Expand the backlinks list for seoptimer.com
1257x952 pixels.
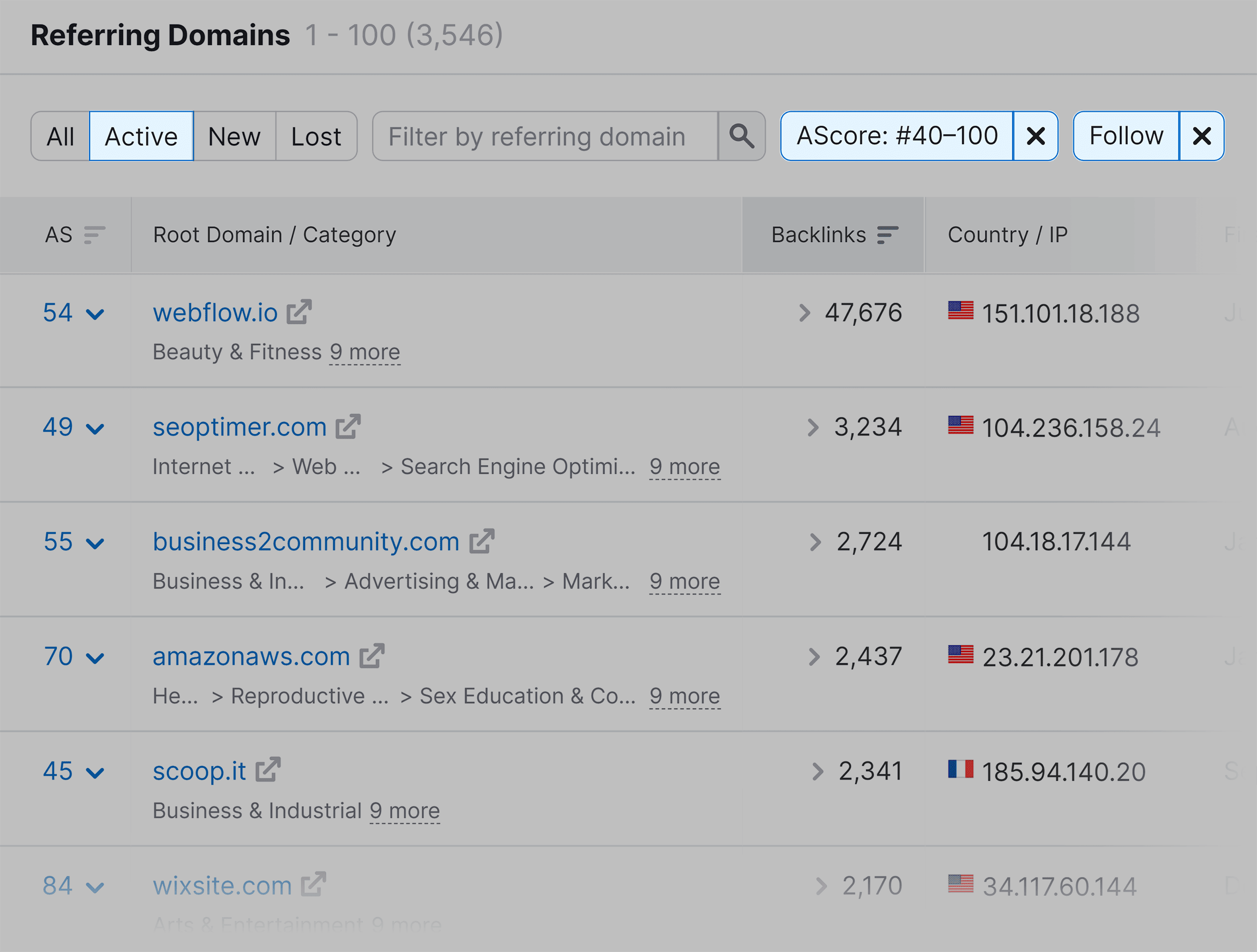813,427
